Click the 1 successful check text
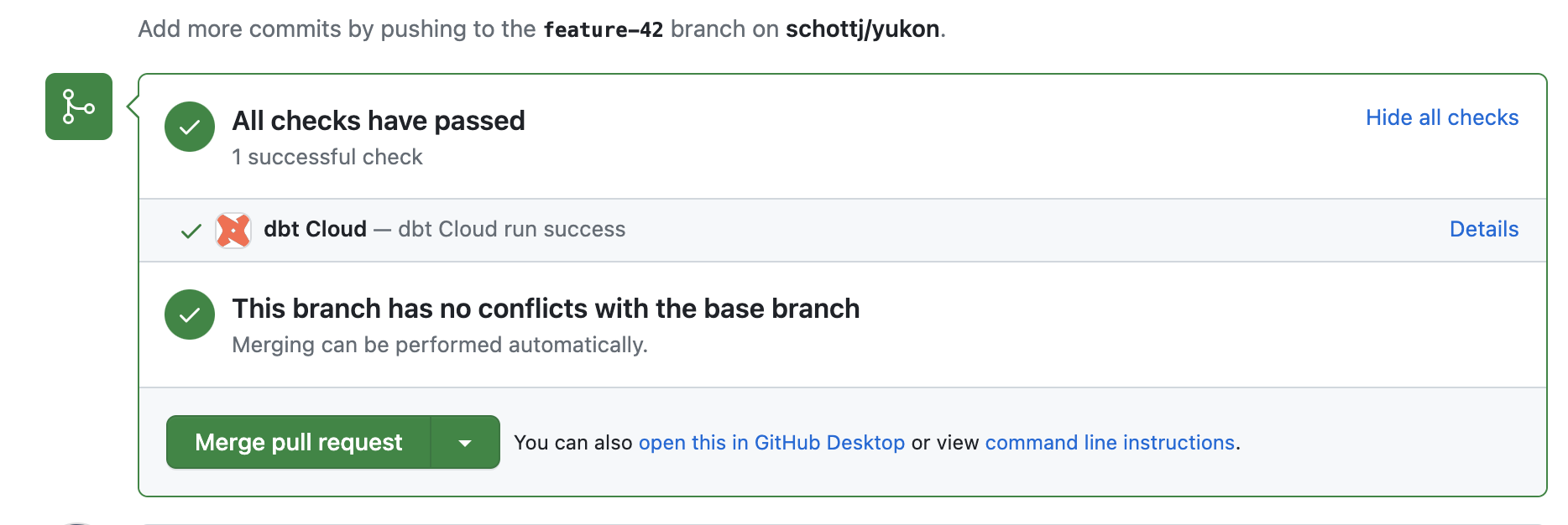This screenshot has width=1568, height=525. click(x=327, y=157)
